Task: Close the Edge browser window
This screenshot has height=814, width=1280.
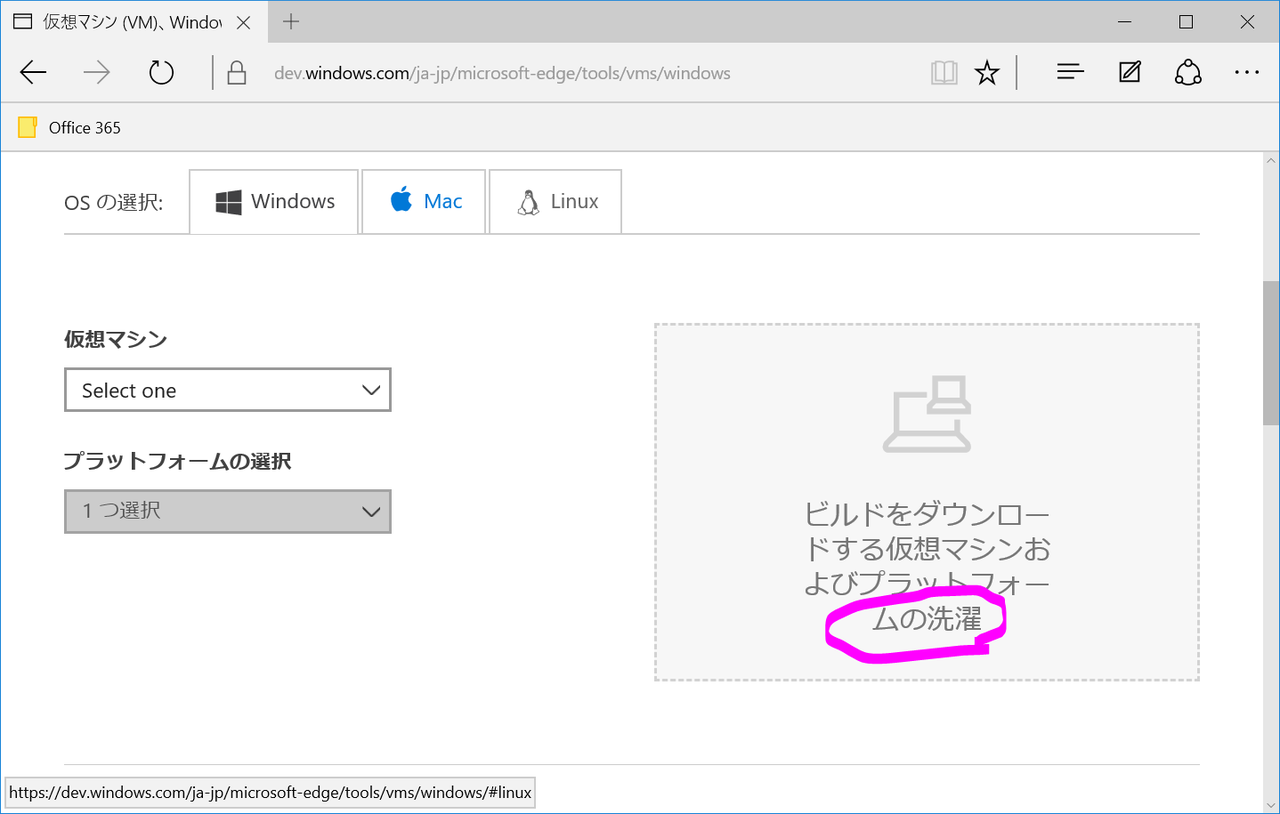Action: coord(1246,21)
